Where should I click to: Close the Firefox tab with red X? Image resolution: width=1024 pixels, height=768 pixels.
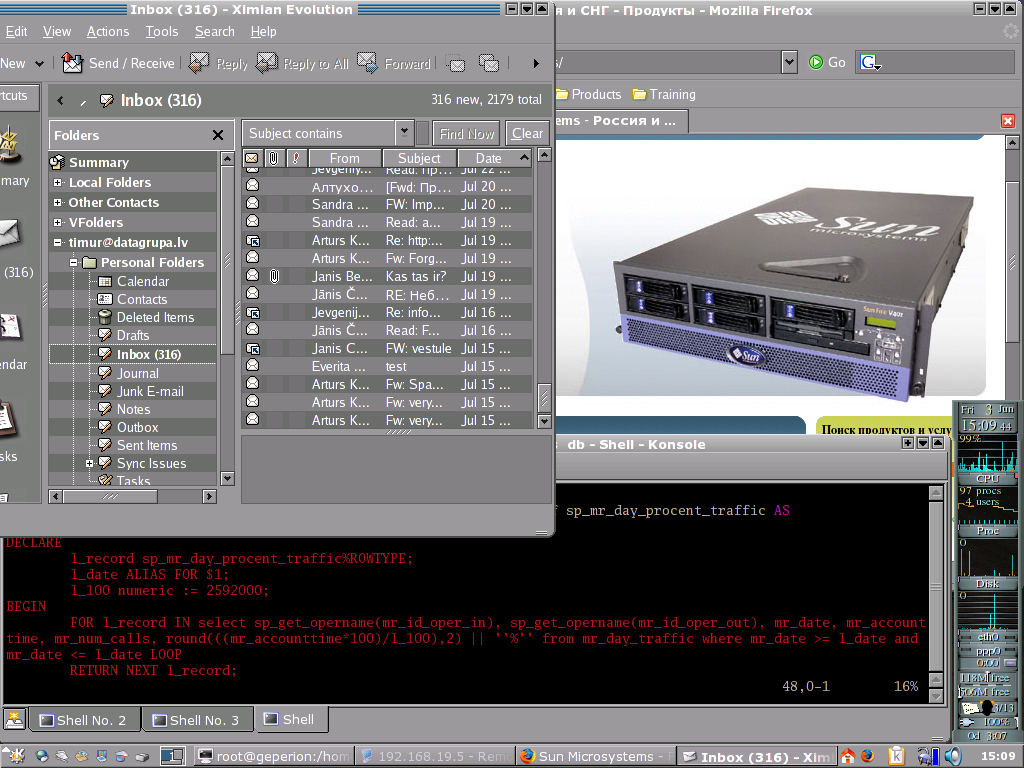(x=1008, y=121)
